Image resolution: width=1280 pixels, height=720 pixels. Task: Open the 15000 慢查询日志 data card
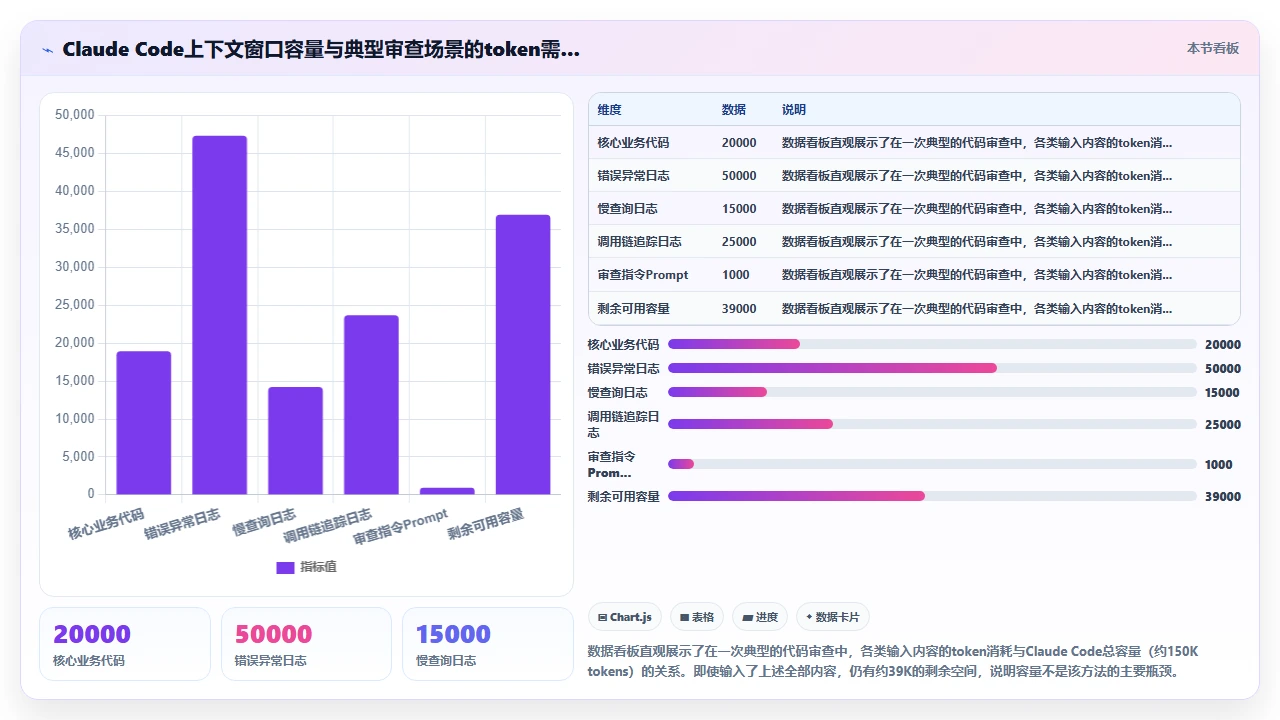coord(487,644)
